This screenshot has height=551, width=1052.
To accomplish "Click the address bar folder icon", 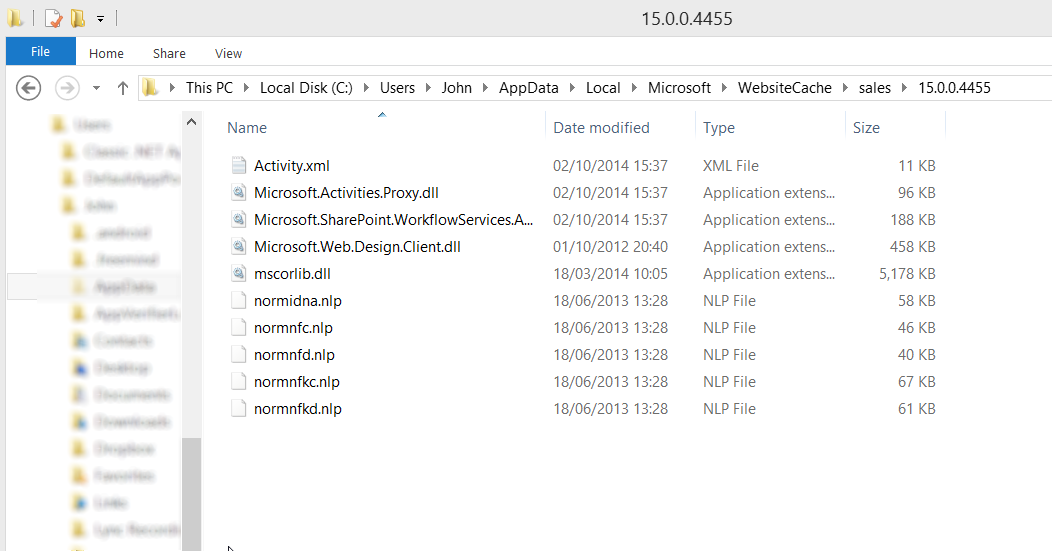I will click(150, 87).
